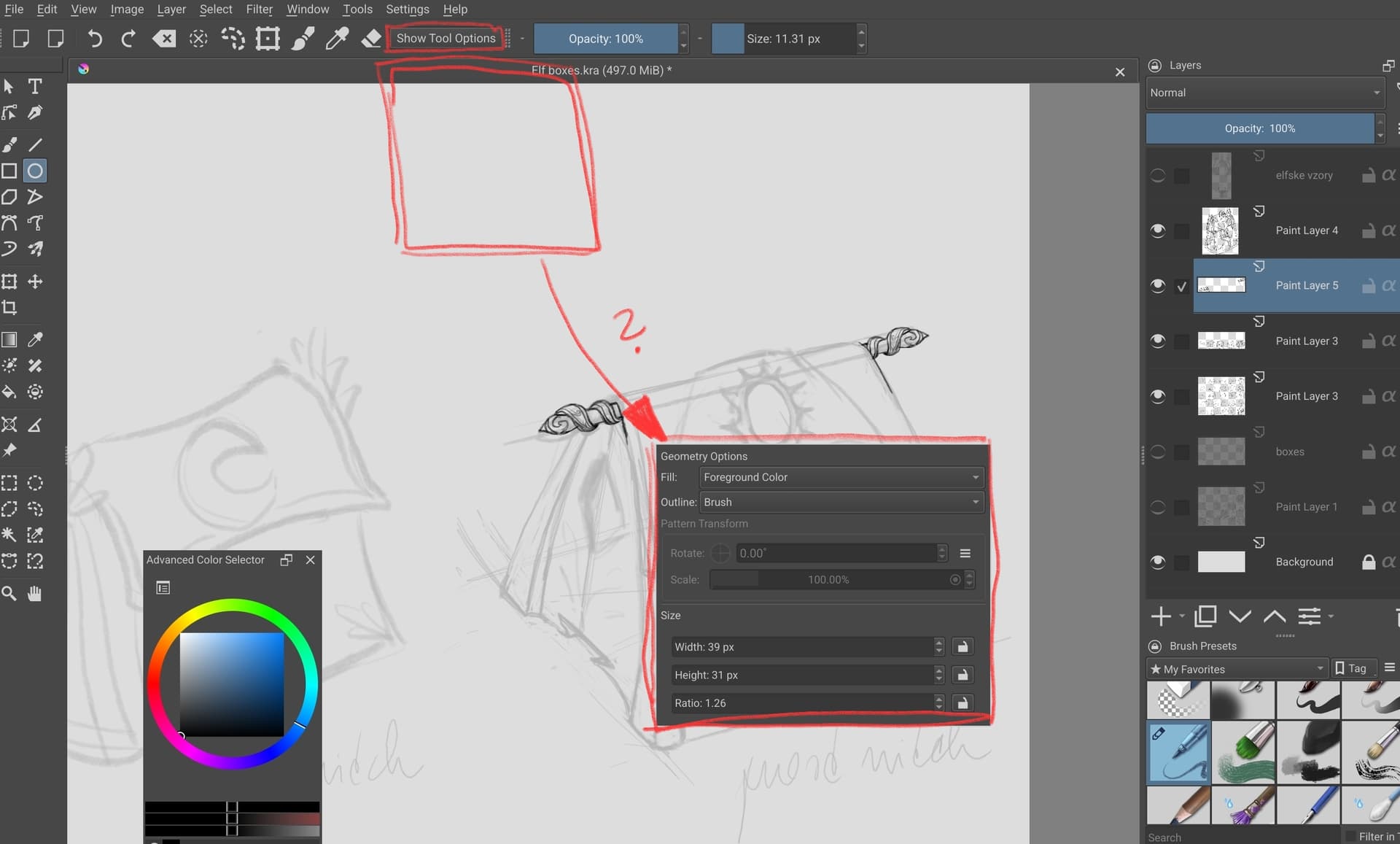The image size is (1400, 844).
Task: Select the Freehand Brush tool
Action: [9, 144]
